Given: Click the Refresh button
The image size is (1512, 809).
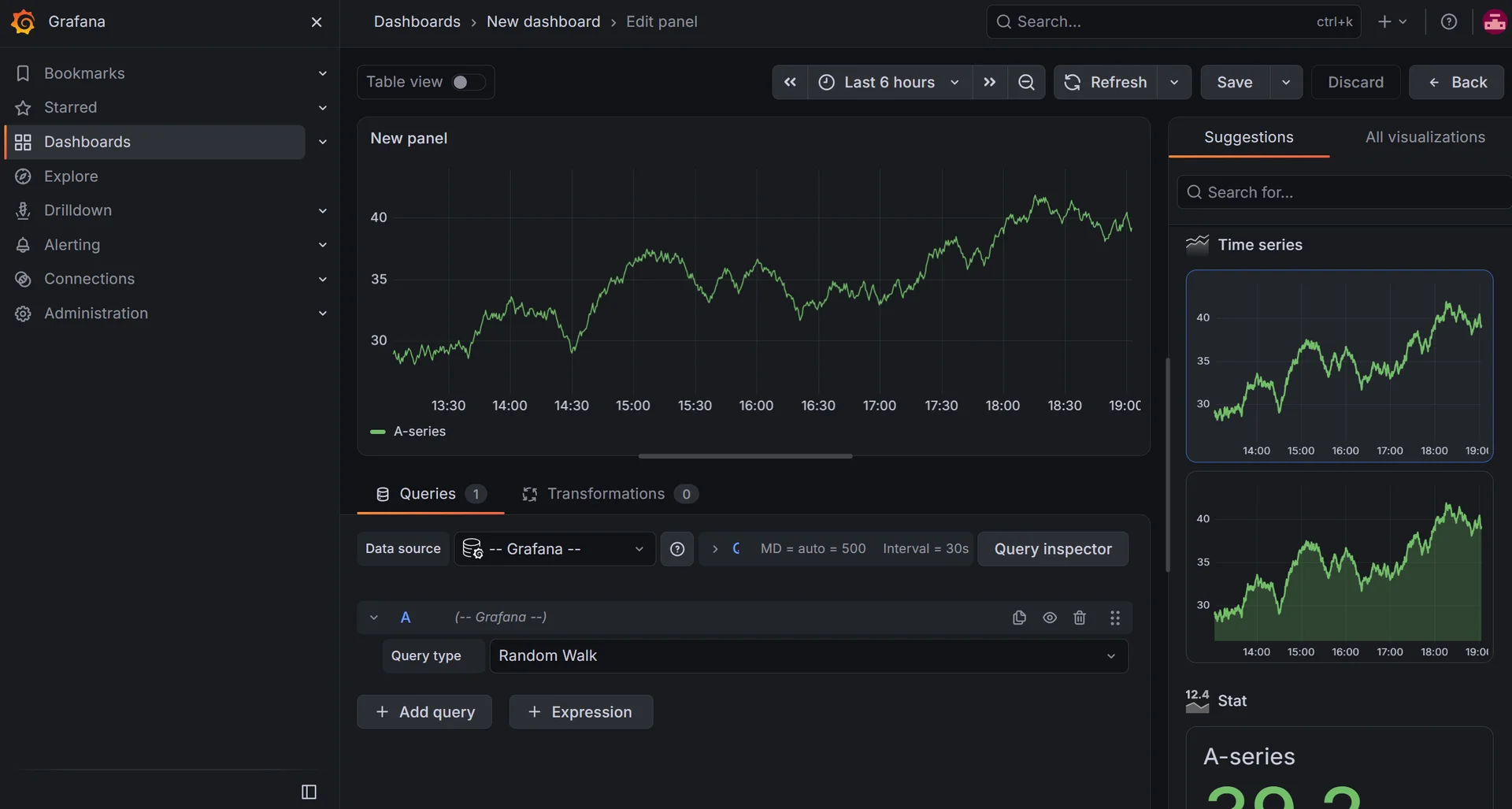Looking at the screenshot, I should click(x=1106, y=82).
